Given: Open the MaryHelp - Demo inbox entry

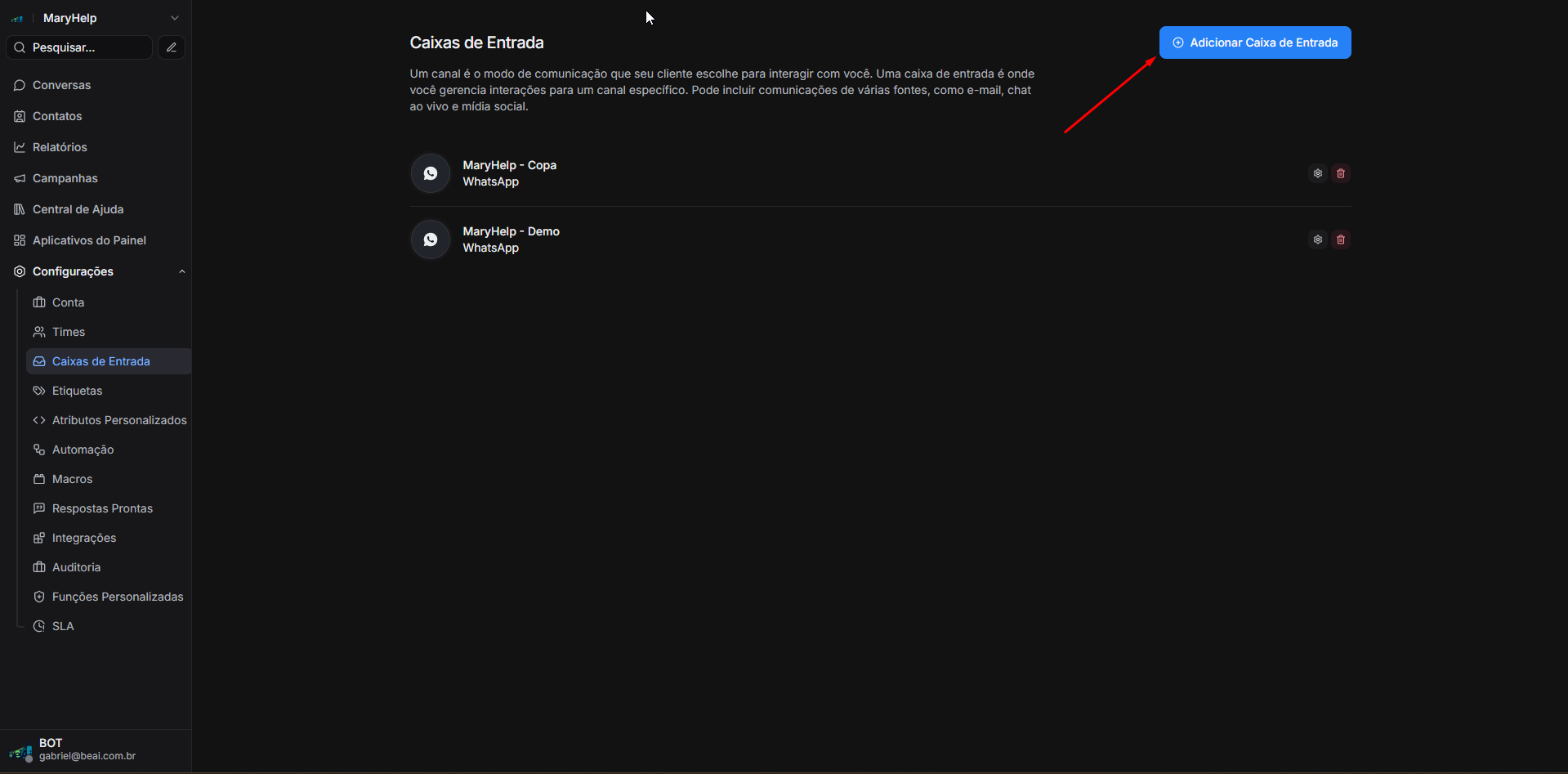Looking at the screenshot, I should click(x=511, y=232).
